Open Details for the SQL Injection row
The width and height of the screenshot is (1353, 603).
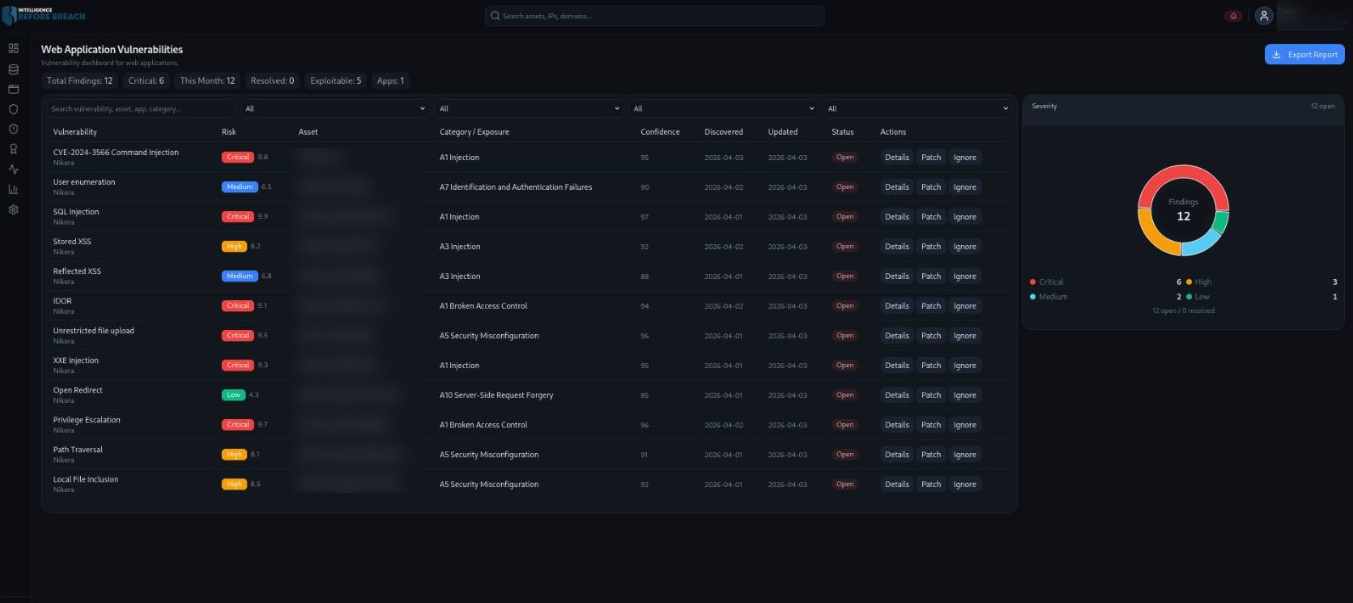(897, 217)
